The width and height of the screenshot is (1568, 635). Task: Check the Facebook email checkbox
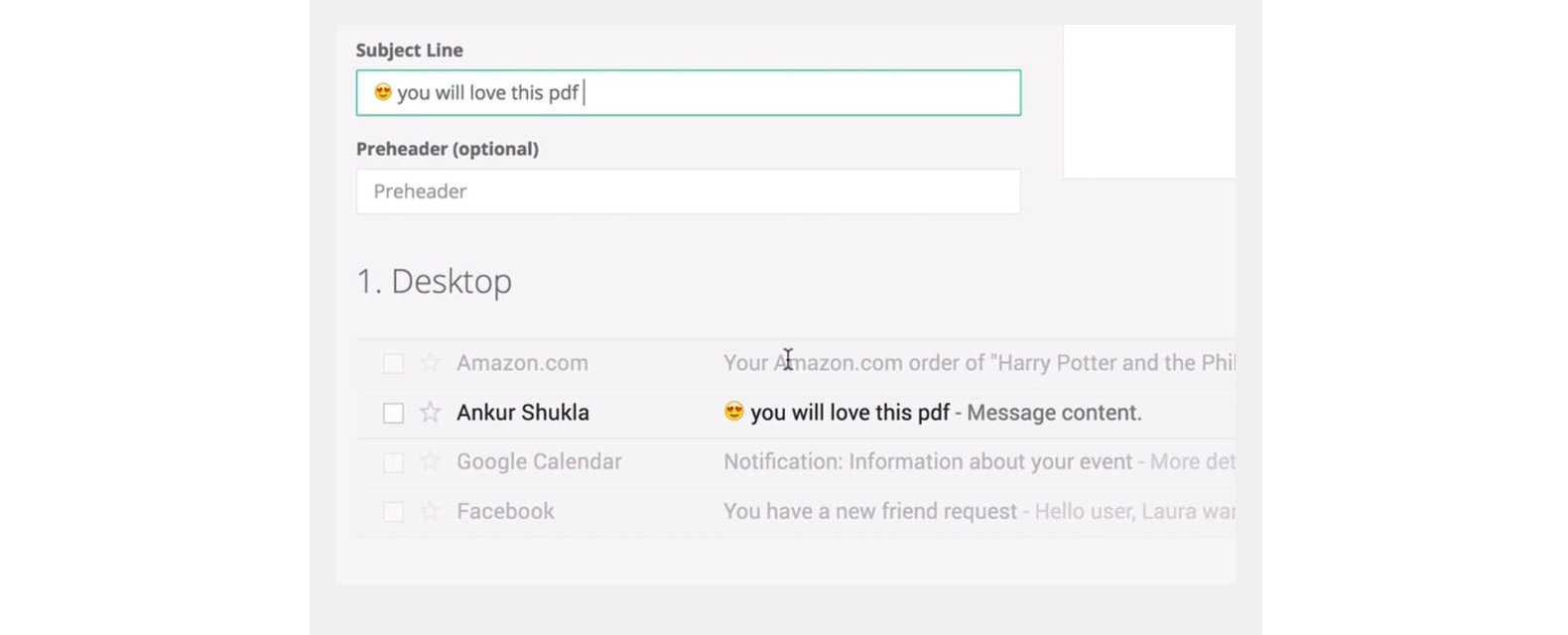393,512
